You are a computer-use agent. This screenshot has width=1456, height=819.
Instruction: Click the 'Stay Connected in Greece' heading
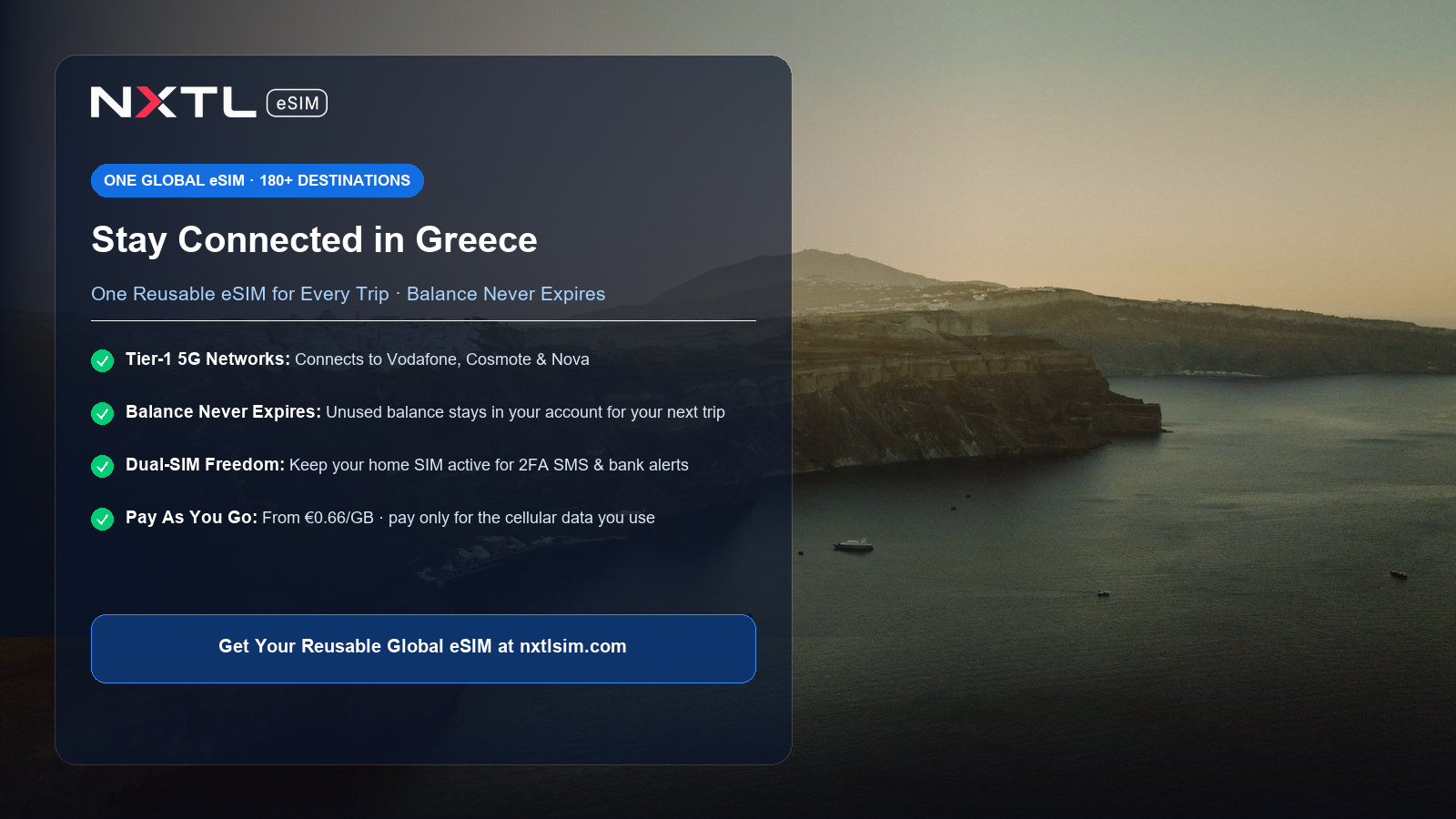point(314,240)
